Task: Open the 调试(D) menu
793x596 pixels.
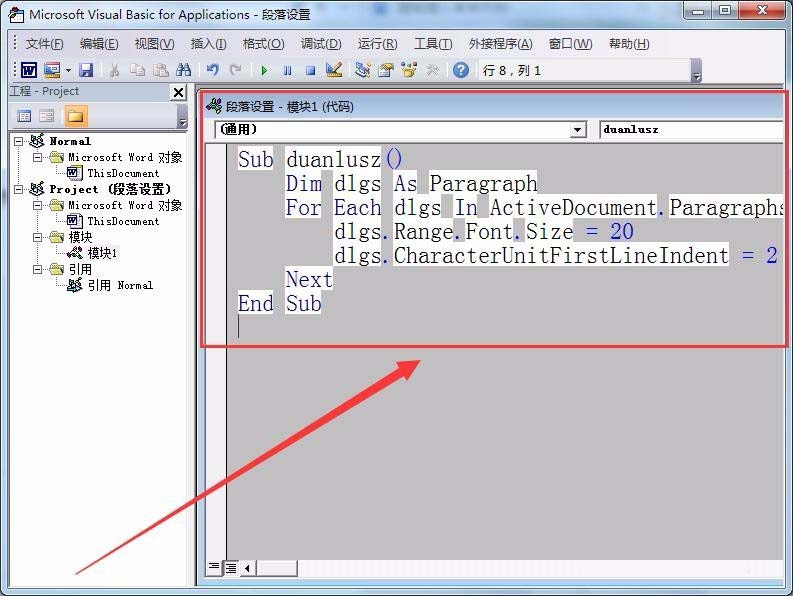Action: 321,44
